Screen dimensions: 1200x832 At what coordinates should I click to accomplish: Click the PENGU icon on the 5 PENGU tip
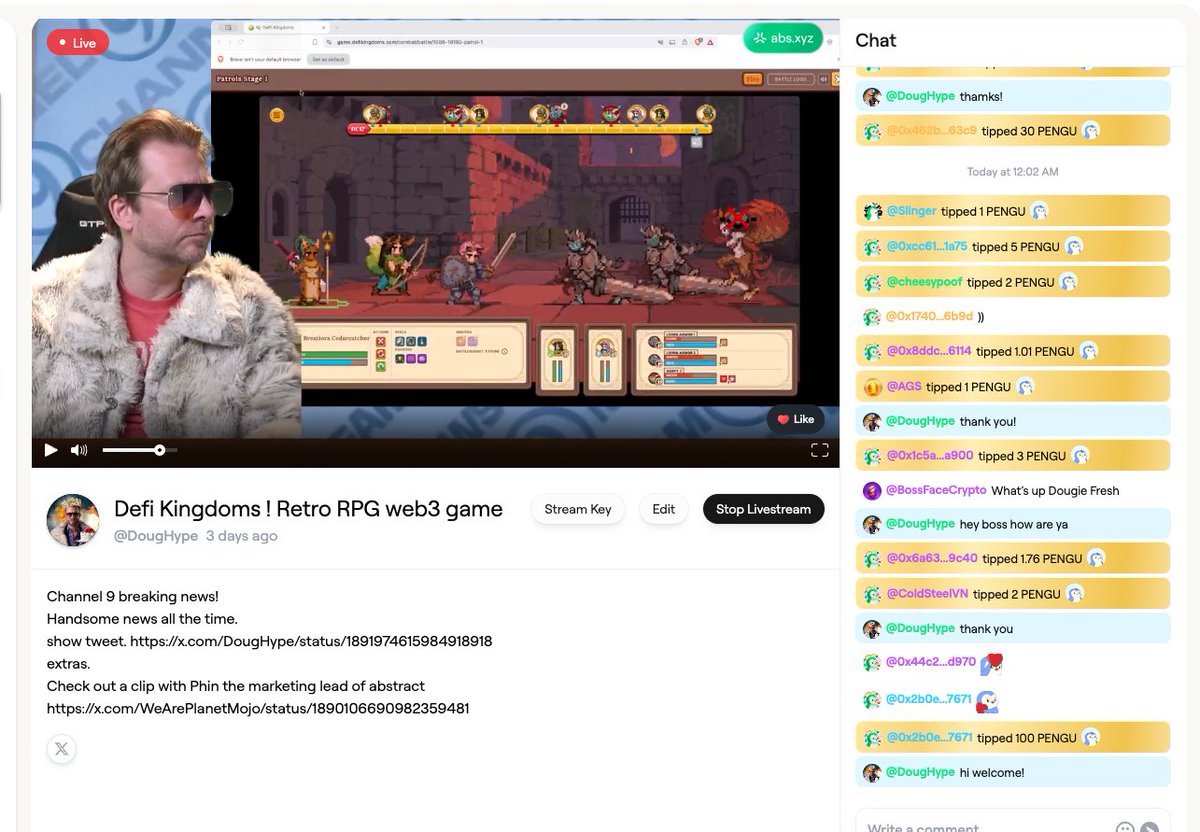tap(1073, 247)
